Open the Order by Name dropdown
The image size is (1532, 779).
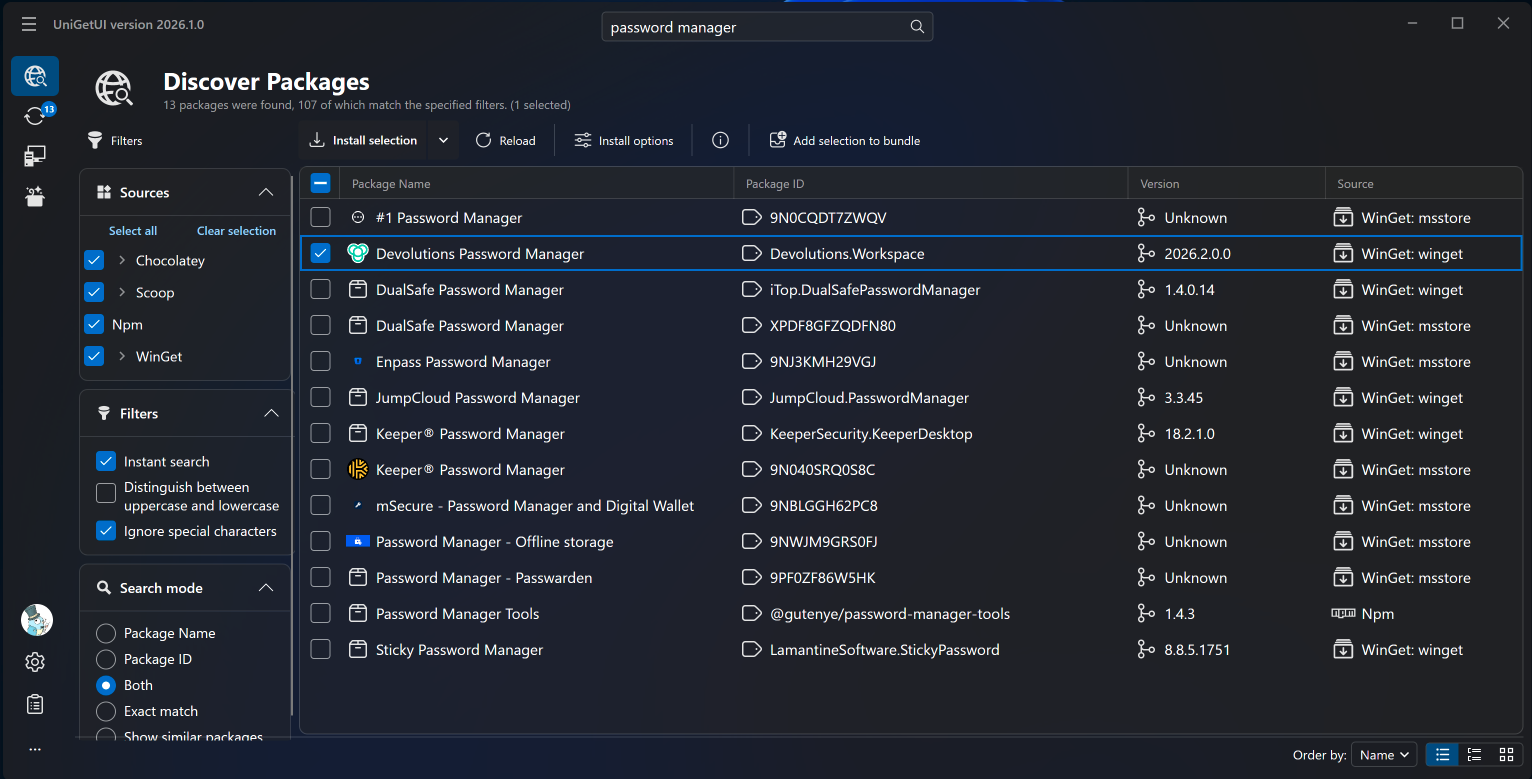click(x=1384, y=755)
